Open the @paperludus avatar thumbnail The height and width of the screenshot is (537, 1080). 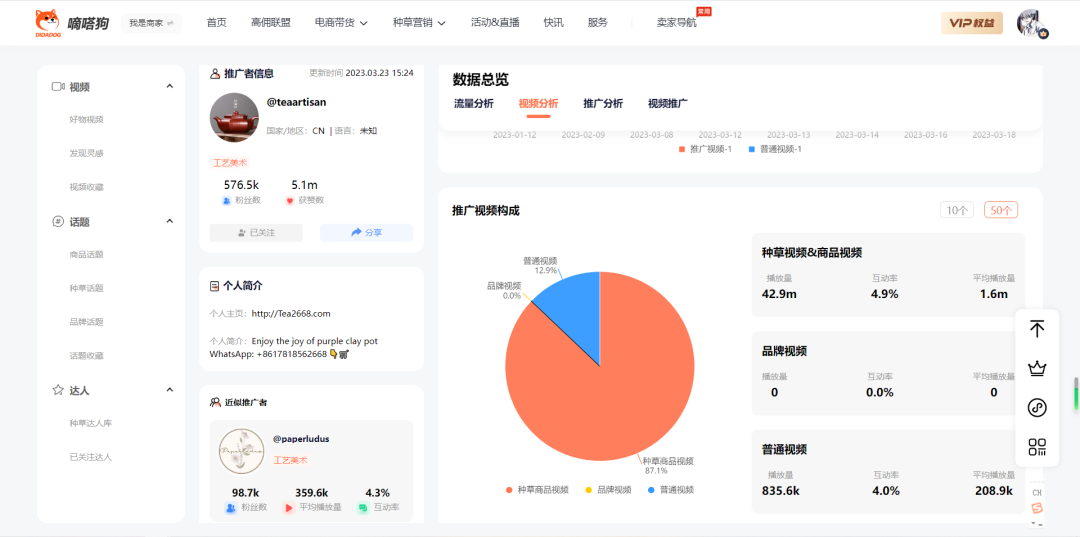[242, 451]
